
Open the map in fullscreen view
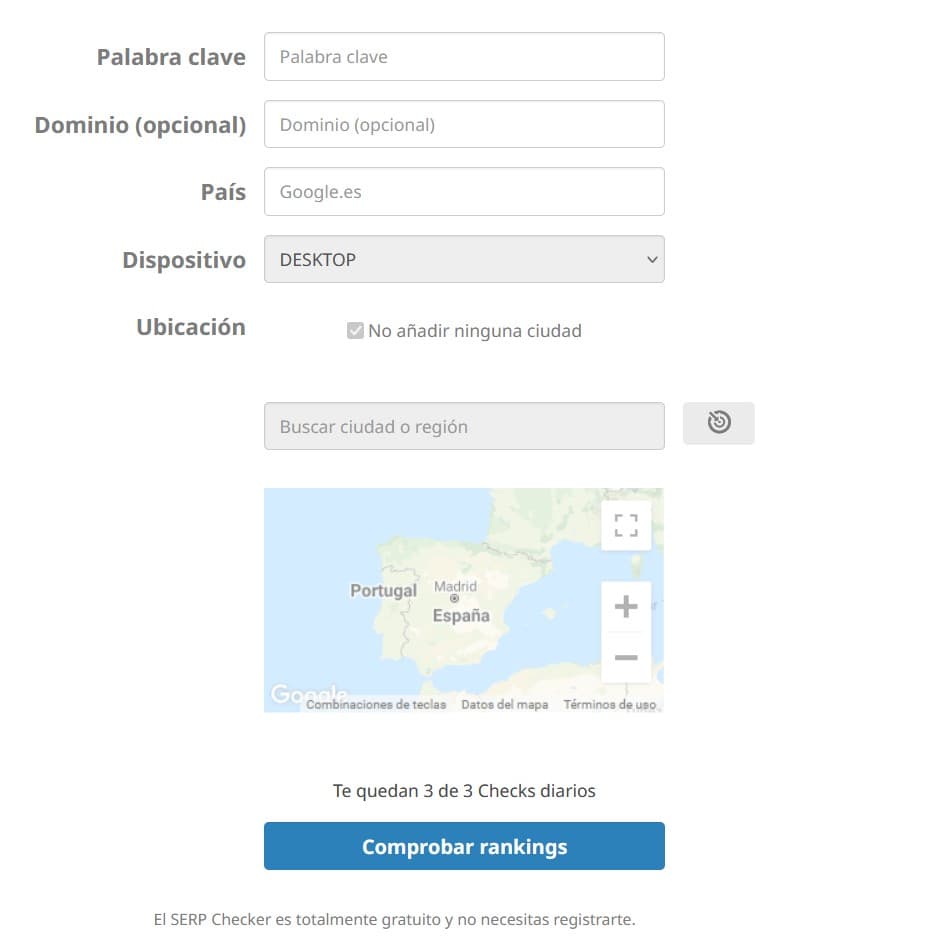pyautogui.click(x=626, y=525)
